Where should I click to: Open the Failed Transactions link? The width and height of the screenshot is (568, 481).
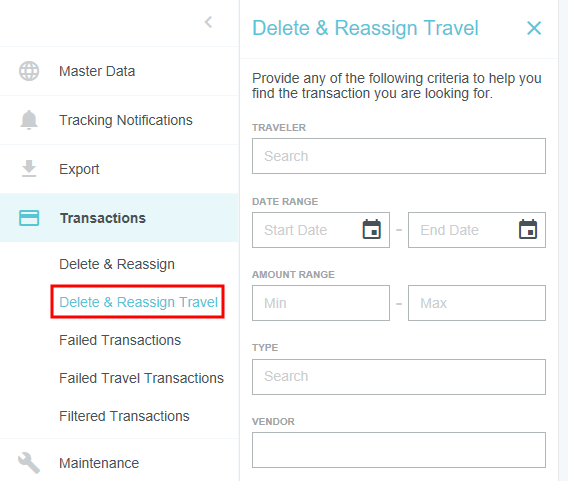pos(120,340)
